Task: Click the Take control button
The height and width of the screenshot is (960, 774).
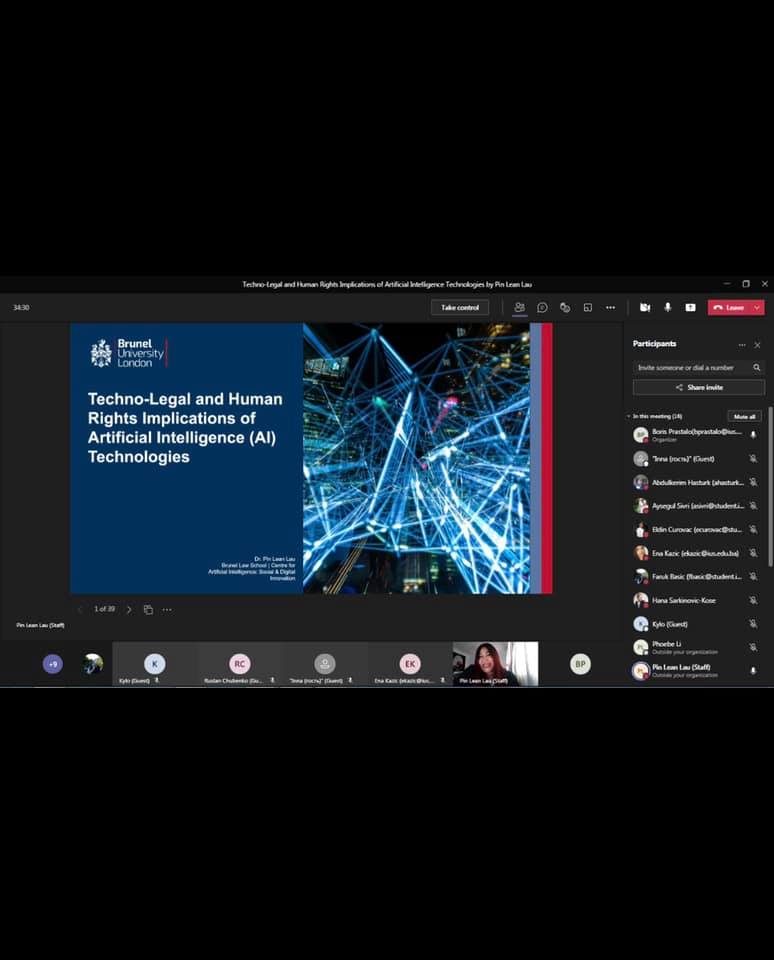Action: [x=460, y=308]
